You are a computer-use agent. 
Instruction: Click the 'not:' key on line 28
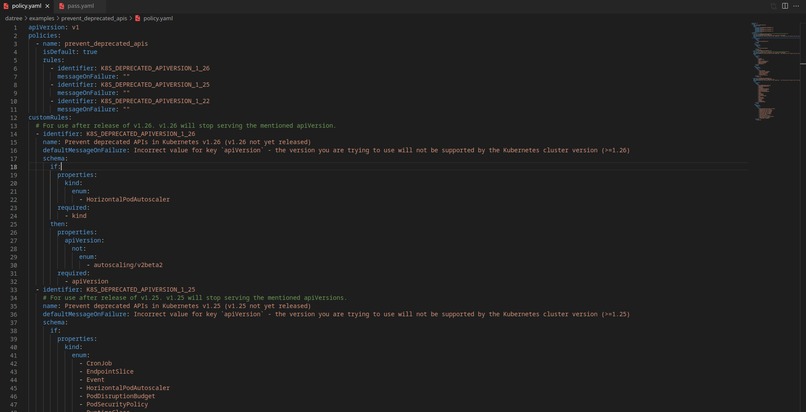point(79,249)
